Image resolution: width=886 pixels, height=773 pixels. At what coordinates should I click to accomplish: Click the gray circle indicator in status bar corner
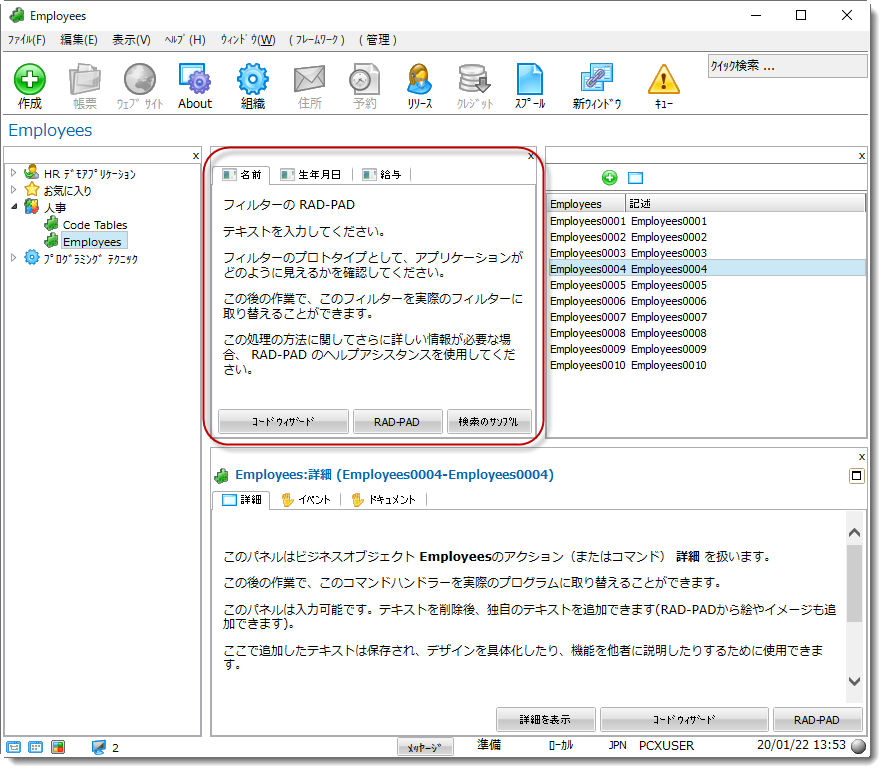pyautogui.click(x=858, y=746)
